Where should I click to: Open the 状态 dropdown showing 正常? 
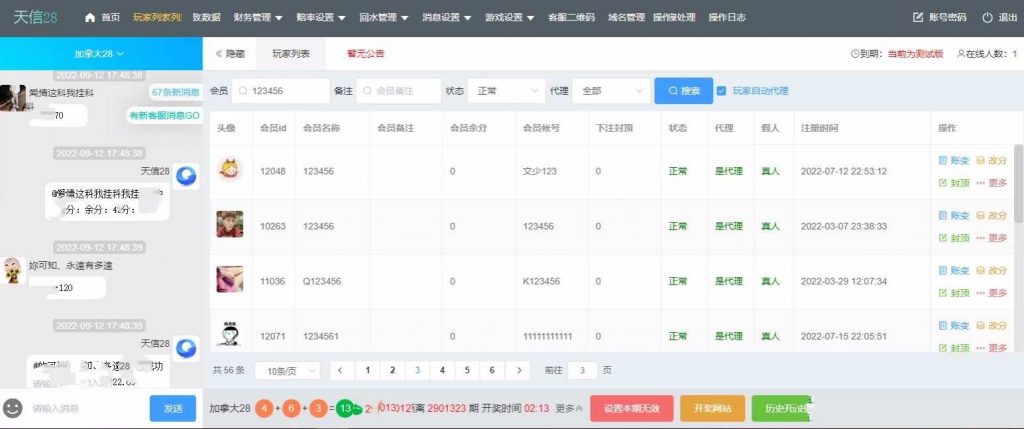[x=506, y=91]
